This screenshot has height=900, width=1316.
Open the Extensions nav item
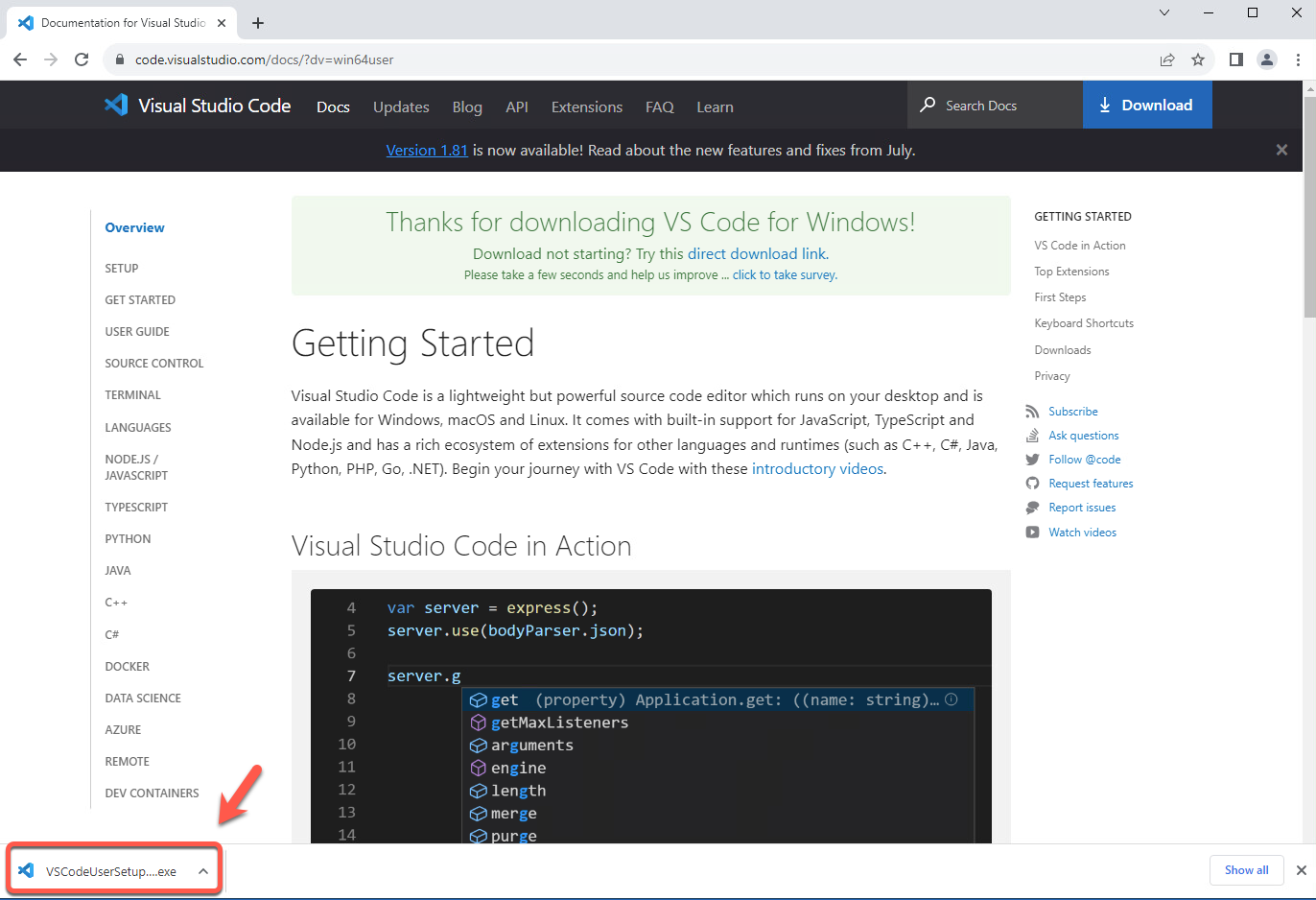(x=586, y=107)
